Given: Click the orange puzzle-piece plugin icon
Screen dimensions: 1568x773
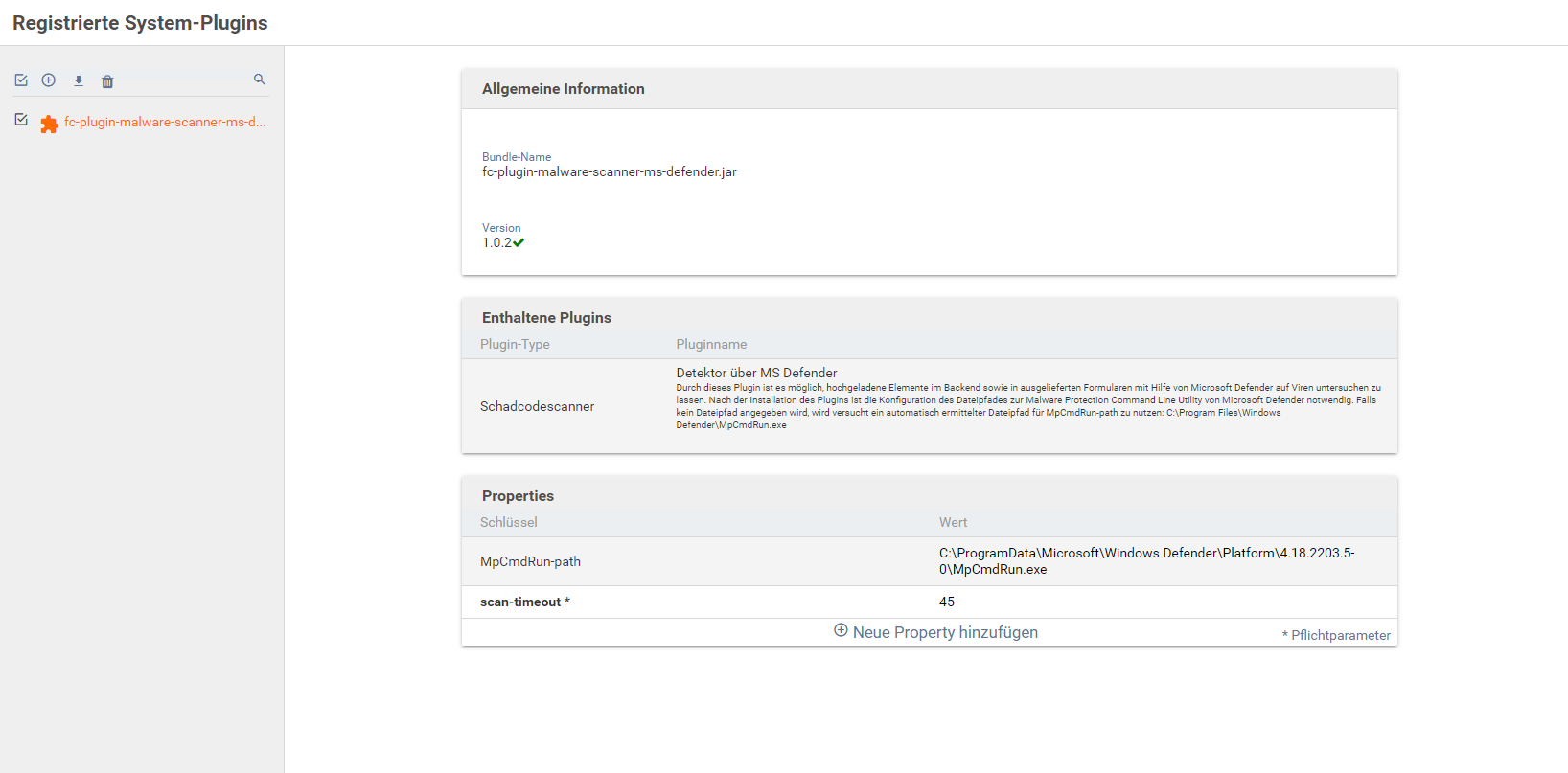Looking at the screenshot, I should (x=49, y=124).
